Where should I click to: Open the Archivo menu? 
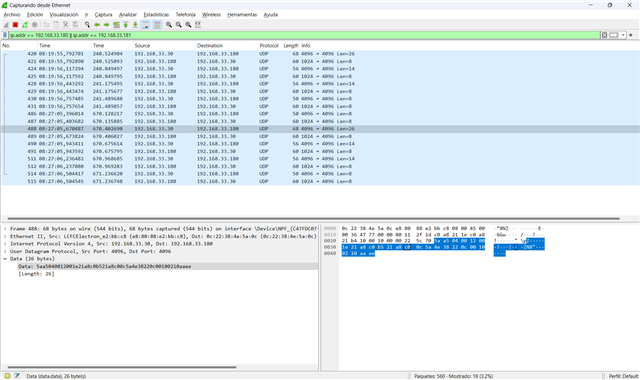pyautogui.click(x=12, y=15)
